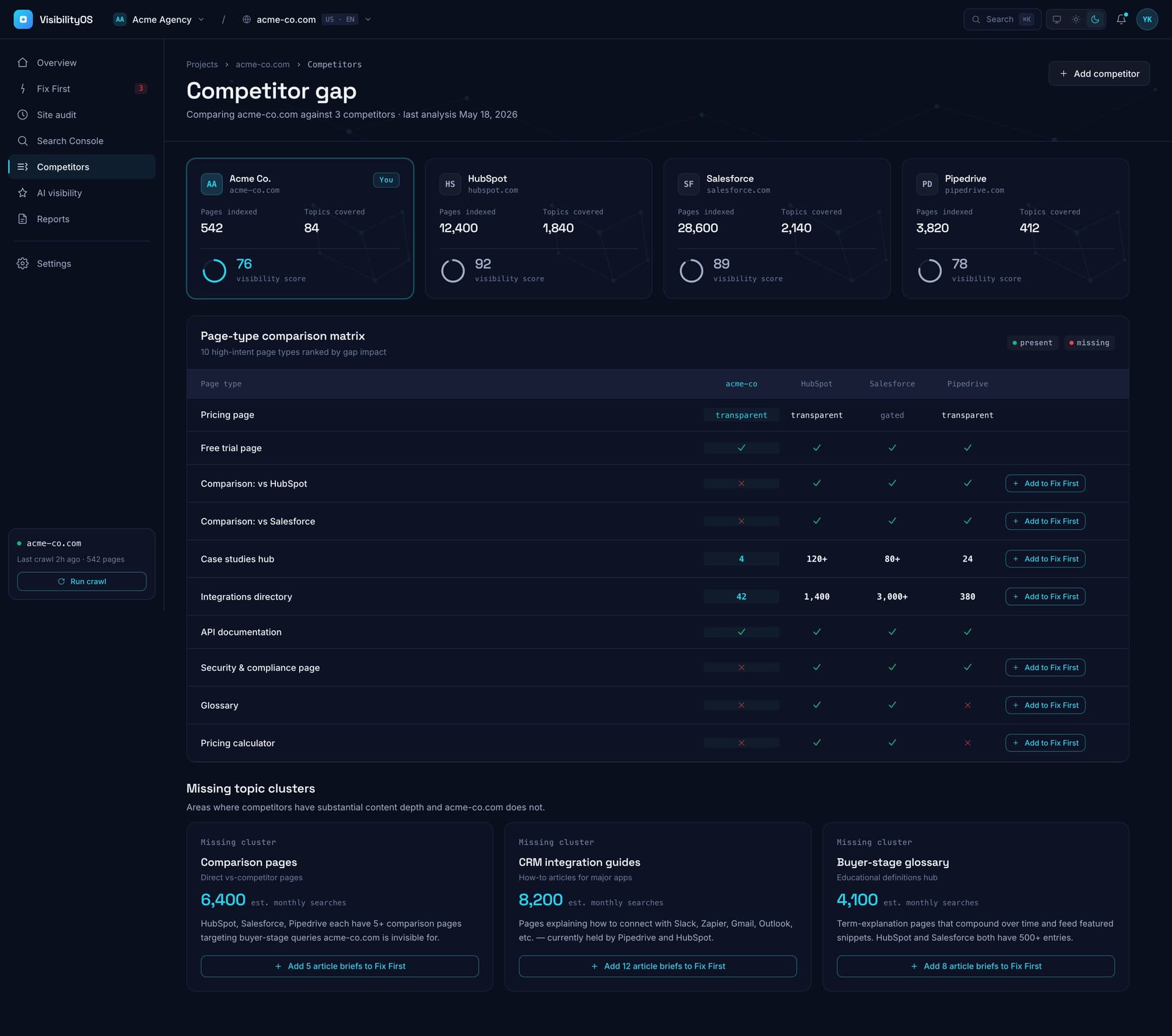
Task: Open Site audit in the sidebar
Action: tap(82, 115)
